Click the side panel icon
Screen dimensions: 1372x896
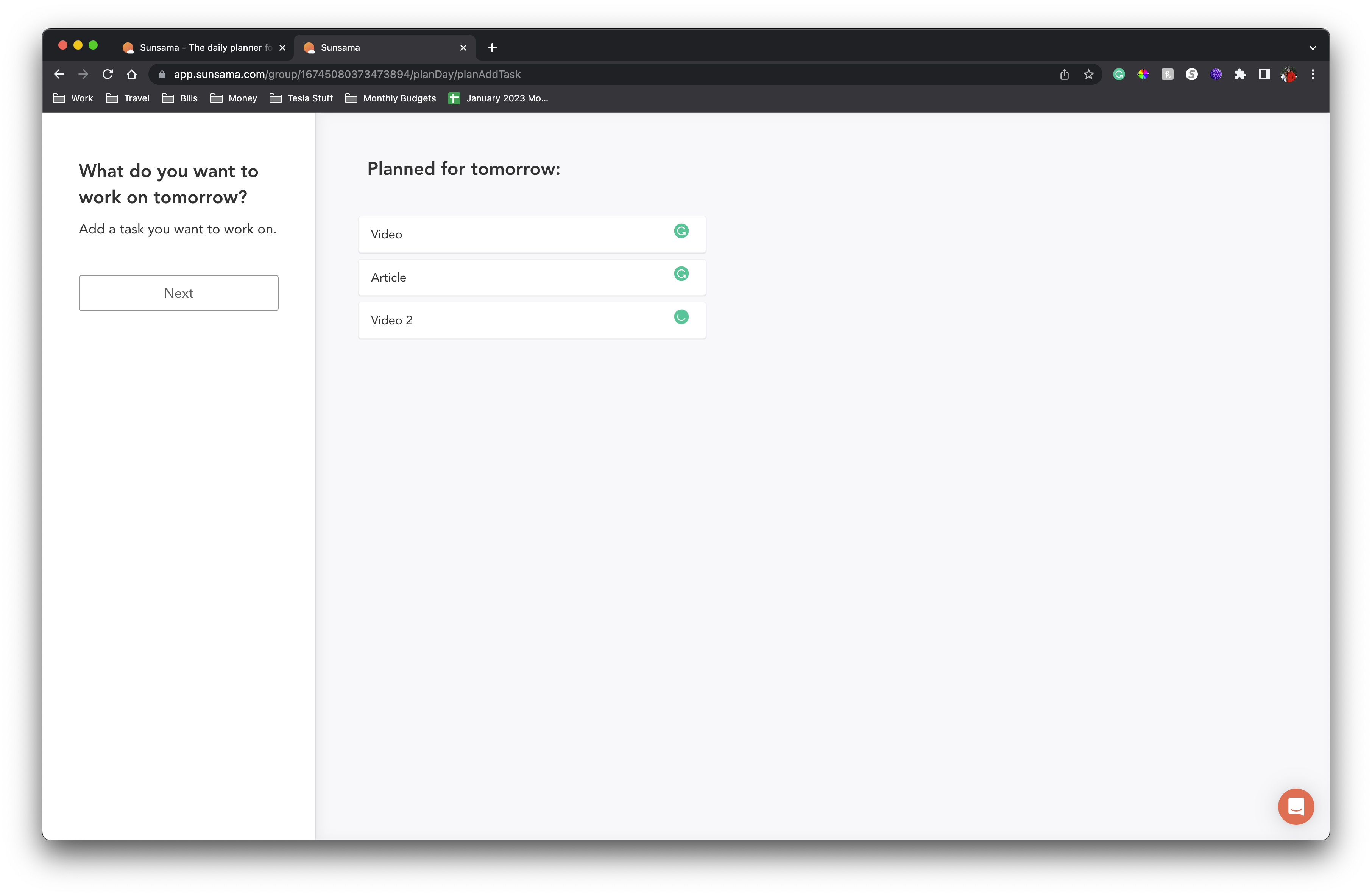[1264, 74]
